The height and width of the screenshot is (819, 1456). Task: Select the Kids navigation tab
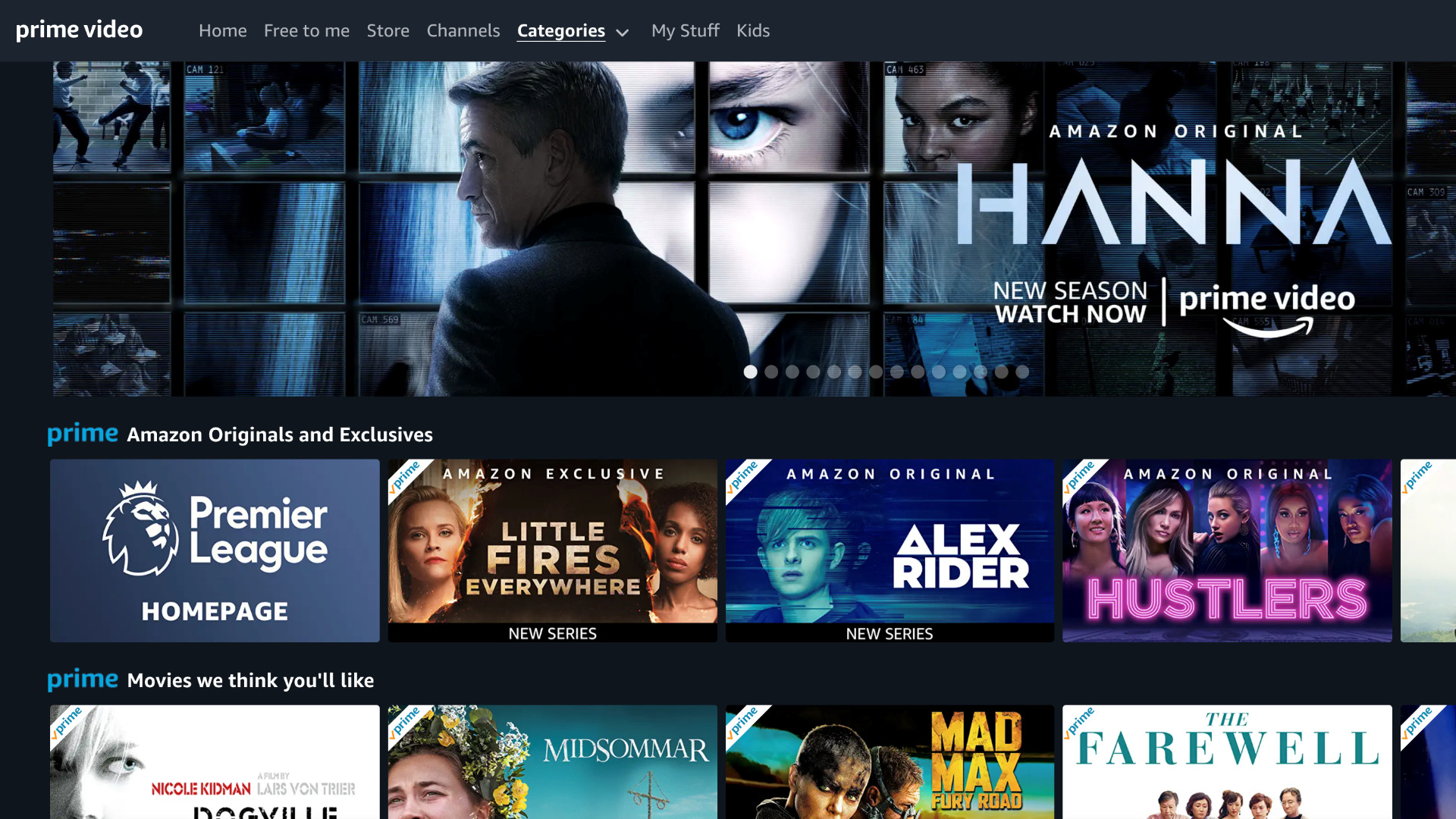coord(753,30)
